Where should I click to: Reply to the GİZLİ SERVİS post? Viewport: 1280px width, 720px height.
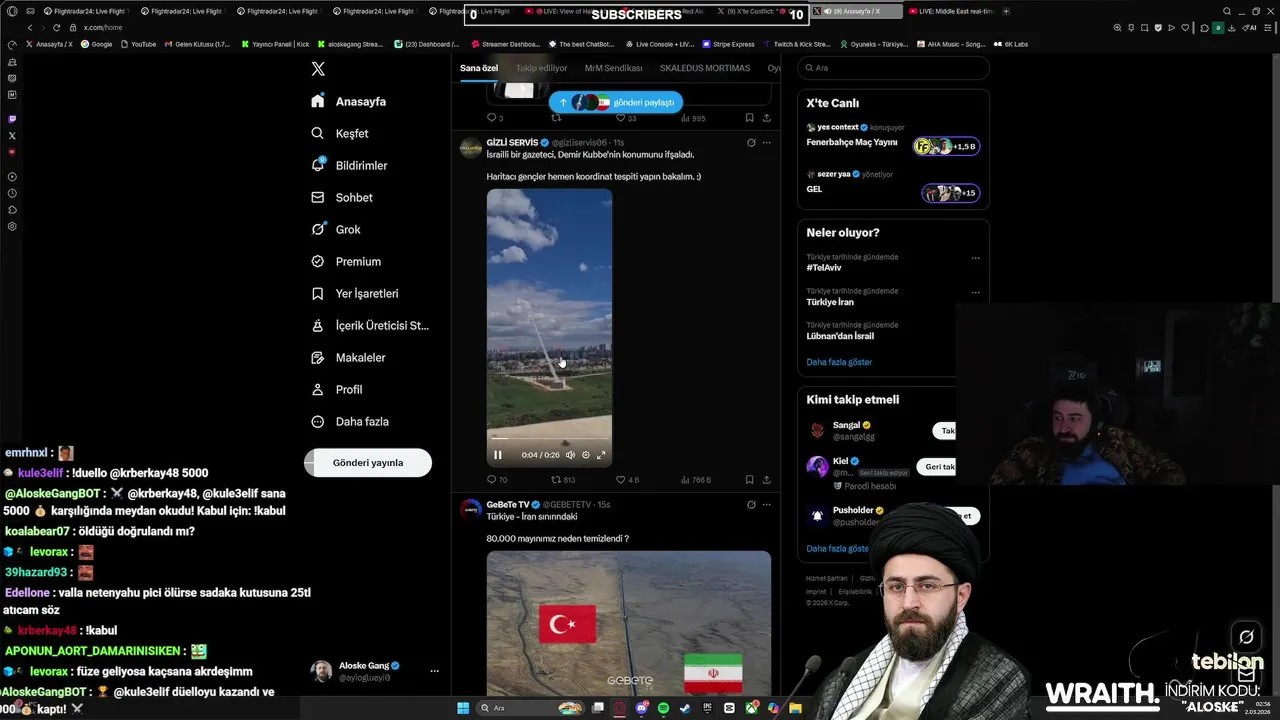coord(497,480)
